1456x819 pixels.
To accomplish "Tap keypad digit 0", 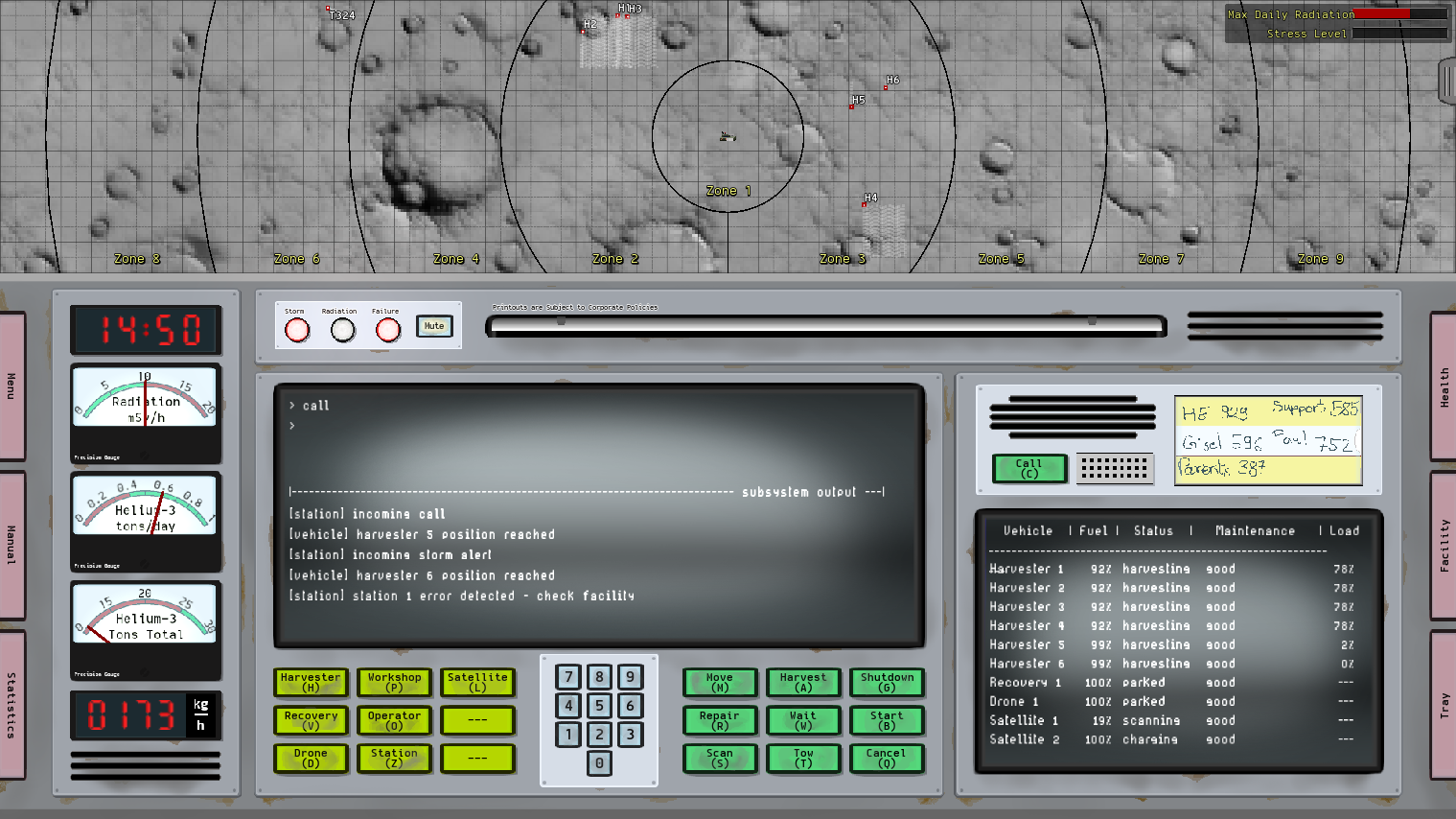I will (x=599, y=763).
